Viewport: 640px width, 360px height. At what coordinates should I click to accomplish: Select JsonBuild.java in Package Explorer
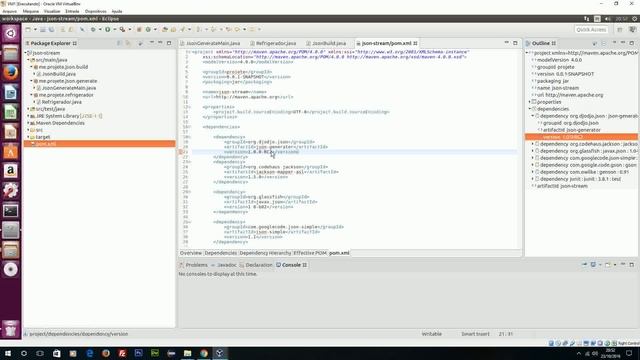coord(59,74)
